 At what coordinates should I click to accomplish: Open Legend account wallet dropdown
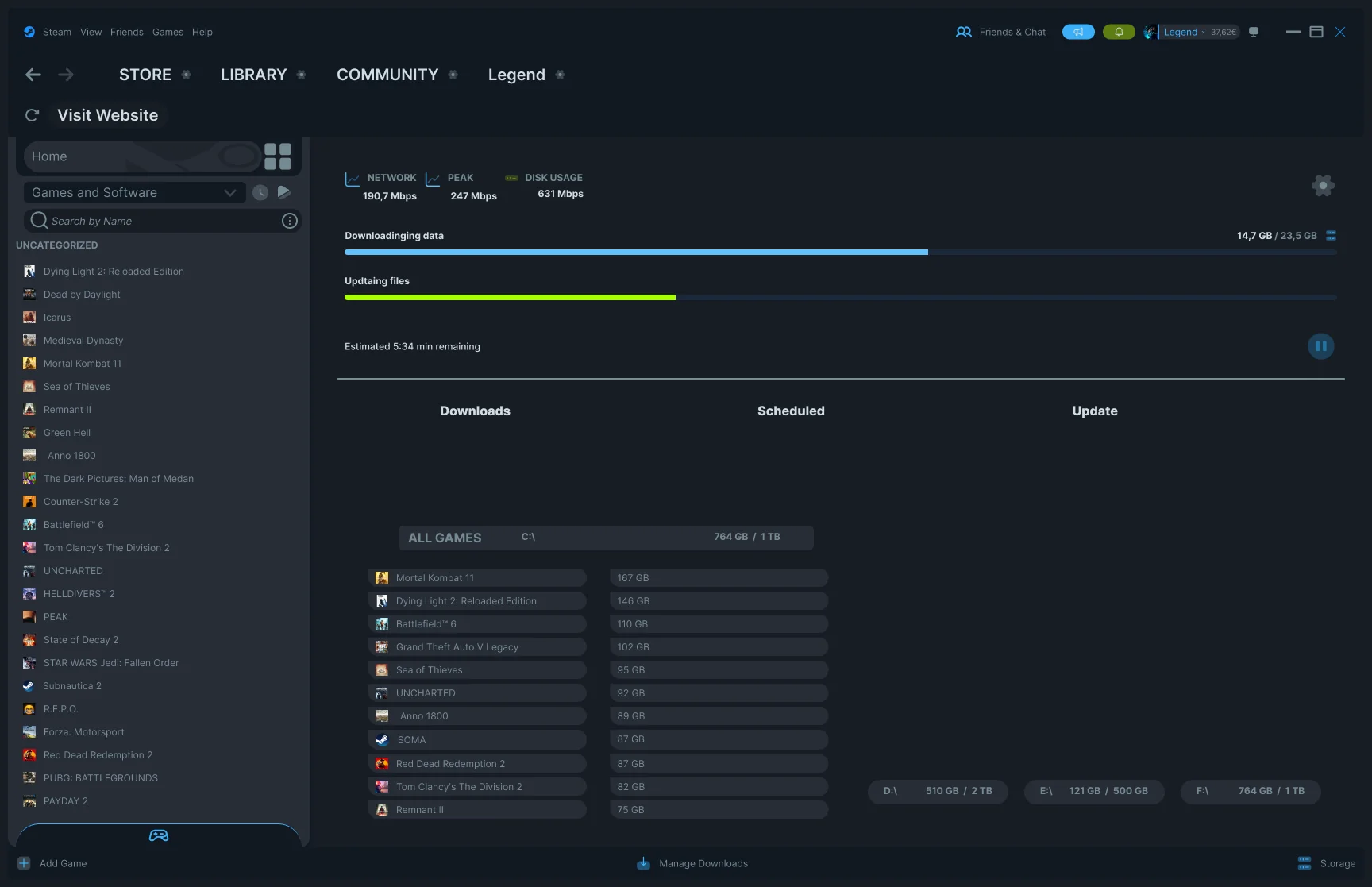(x=1200, y=32)
